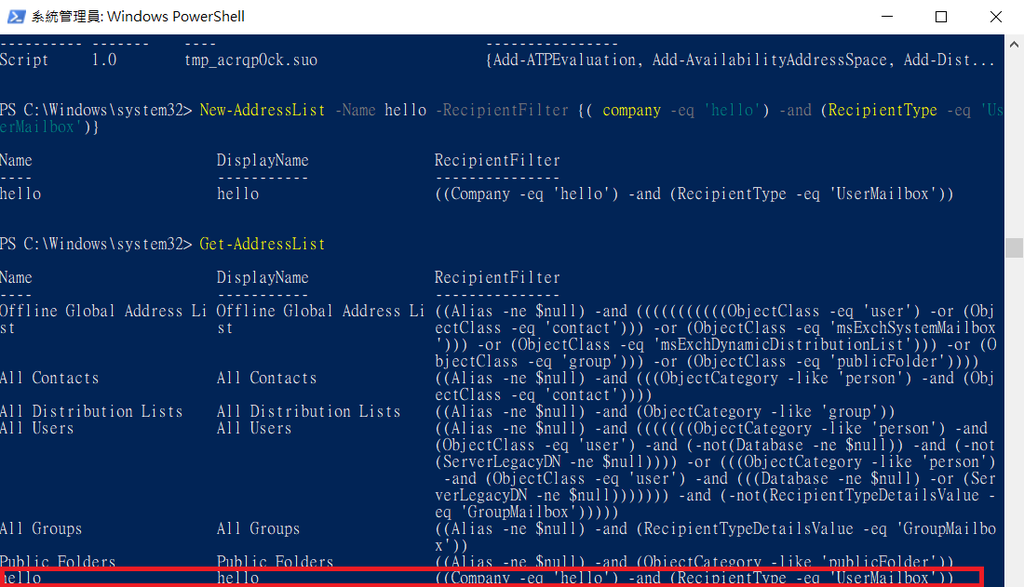Click the Script module type text

(24, 60)
